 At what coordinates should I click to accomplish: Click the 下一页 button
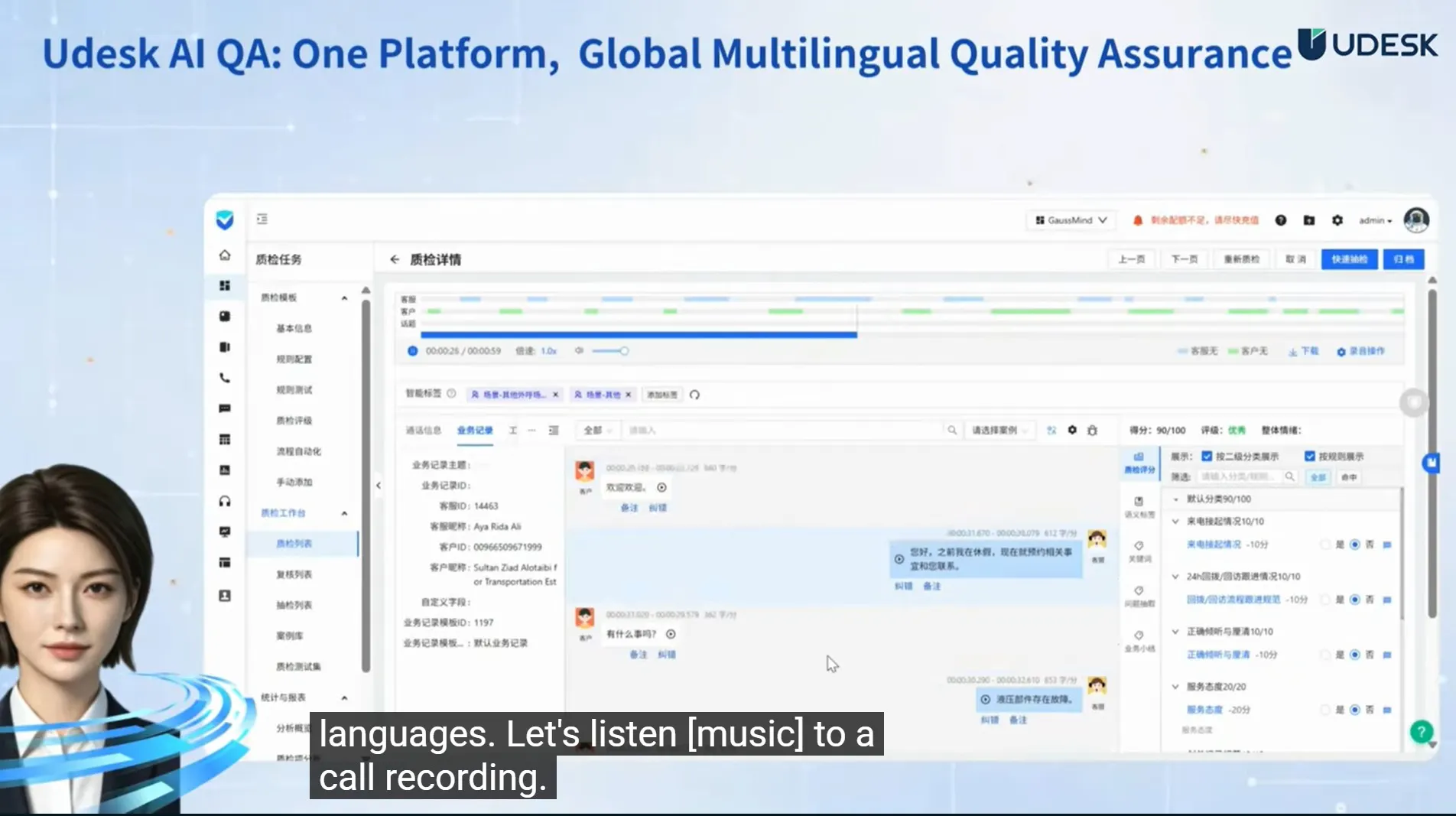[x=1185, y=259]
